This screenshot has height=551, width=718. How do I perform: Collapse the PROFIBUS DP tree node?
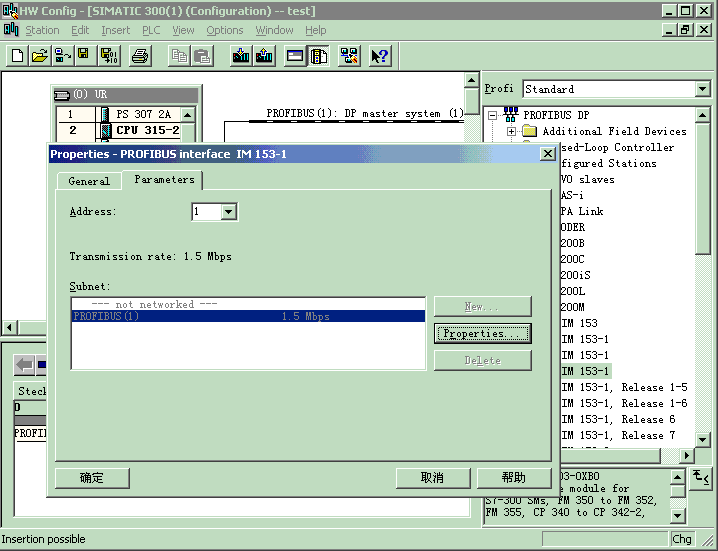coord(493,115)
